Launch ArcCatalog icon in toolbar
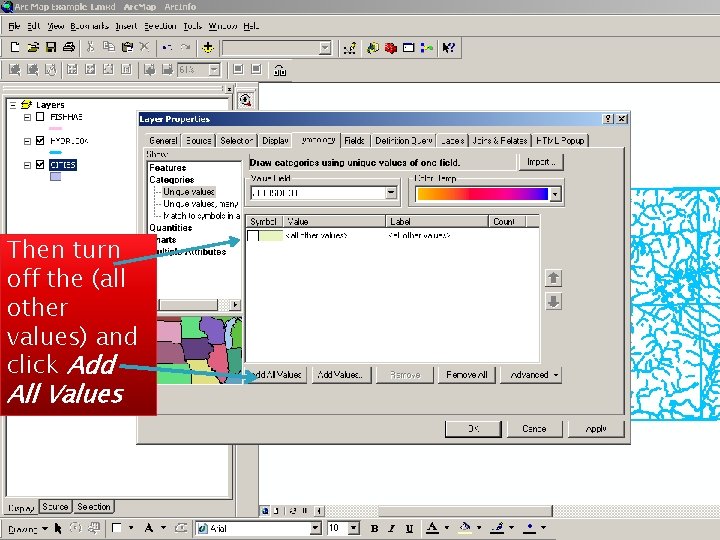Image resolution: width=720 pixels, height=540 pixels. coord(372,48)
